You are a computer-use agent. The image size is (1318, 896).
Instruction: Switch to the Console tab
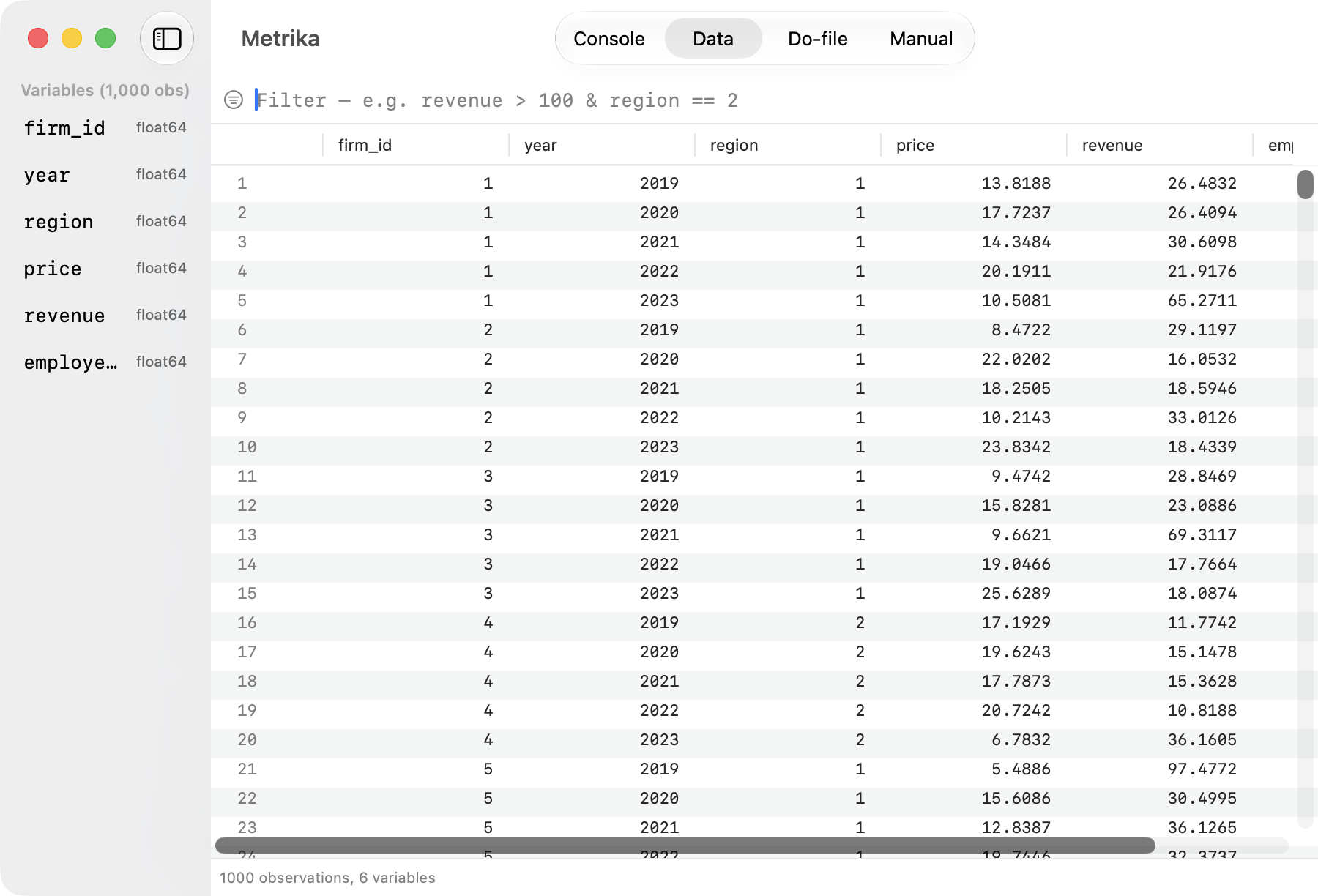[609, 39]
